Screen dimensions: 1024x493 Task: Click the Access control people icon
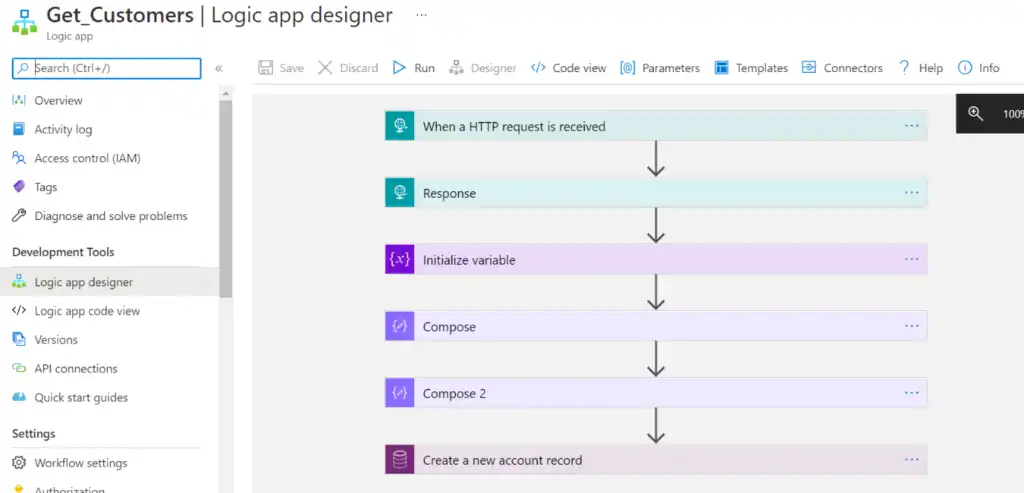19,157
